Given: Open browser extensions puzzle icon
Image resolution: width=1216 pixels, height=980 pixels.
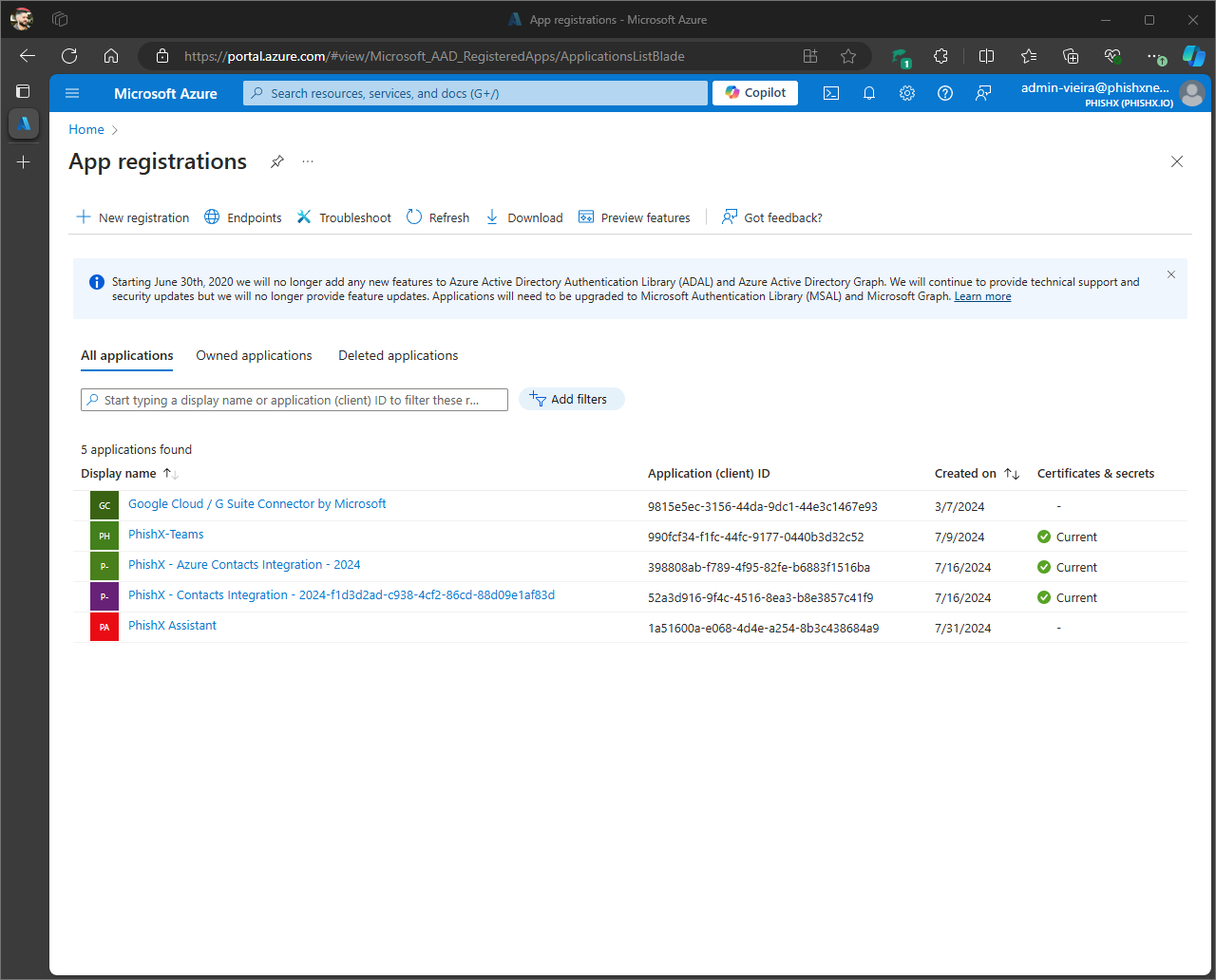Looking at the screenshot, I should tap(940, 56).
